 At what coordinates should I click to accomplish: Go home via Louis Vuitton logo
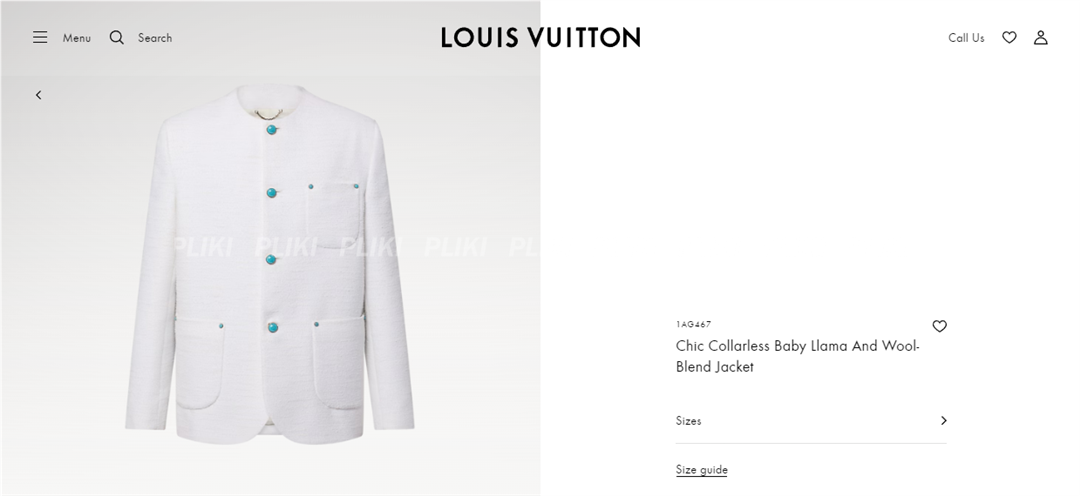(541, 37)
